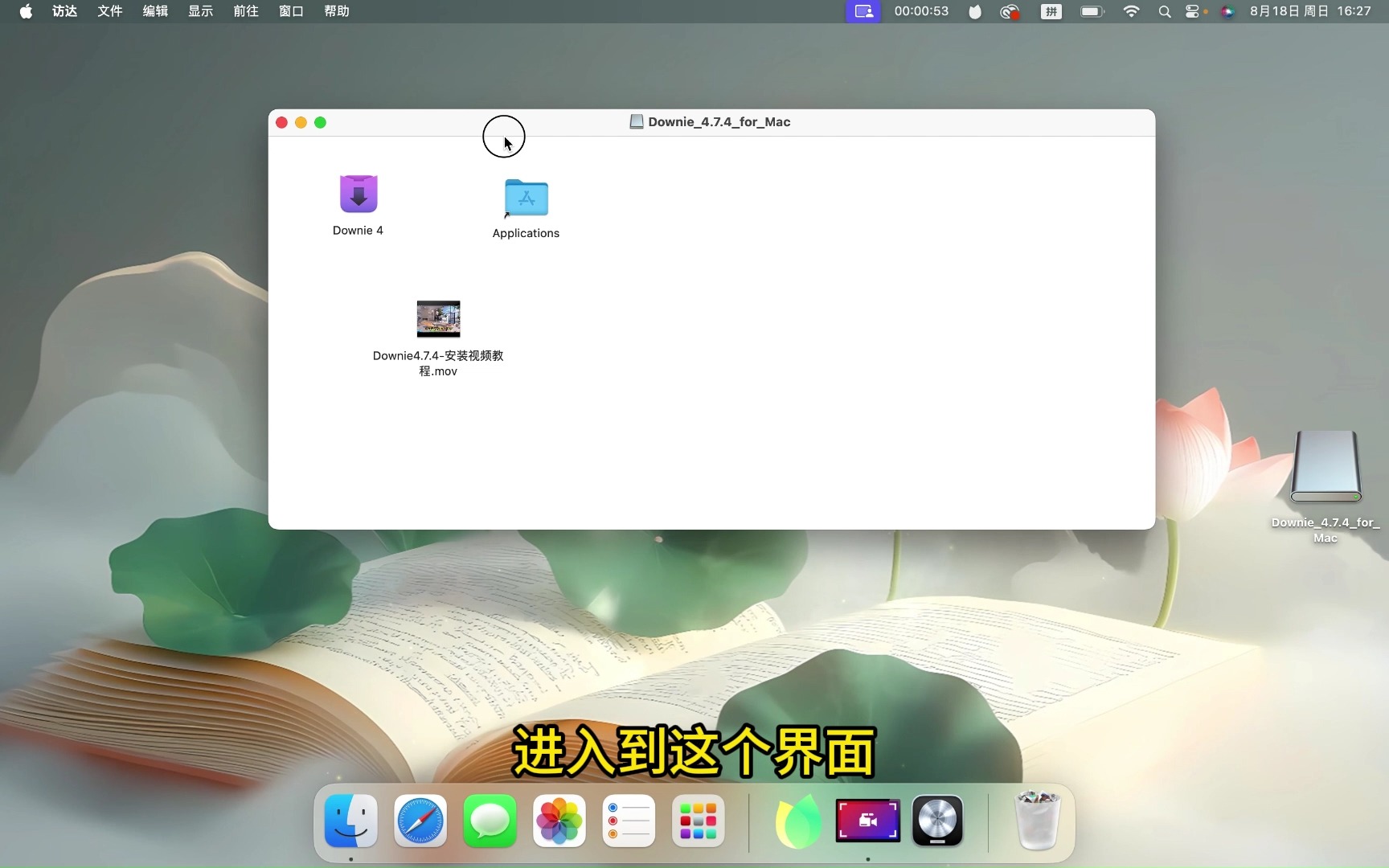
Task: Click the Downie4.7.4-安装视频教程.mov file name
Action: (438, 363)
